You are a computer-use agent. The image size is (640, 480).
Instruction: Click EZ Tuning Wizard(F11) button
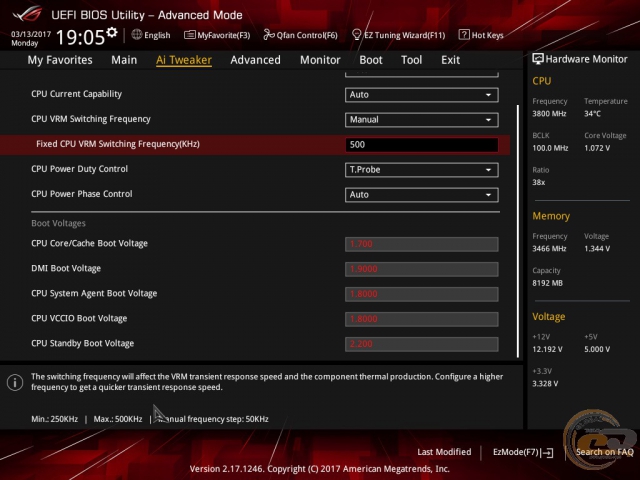[398, 35]
